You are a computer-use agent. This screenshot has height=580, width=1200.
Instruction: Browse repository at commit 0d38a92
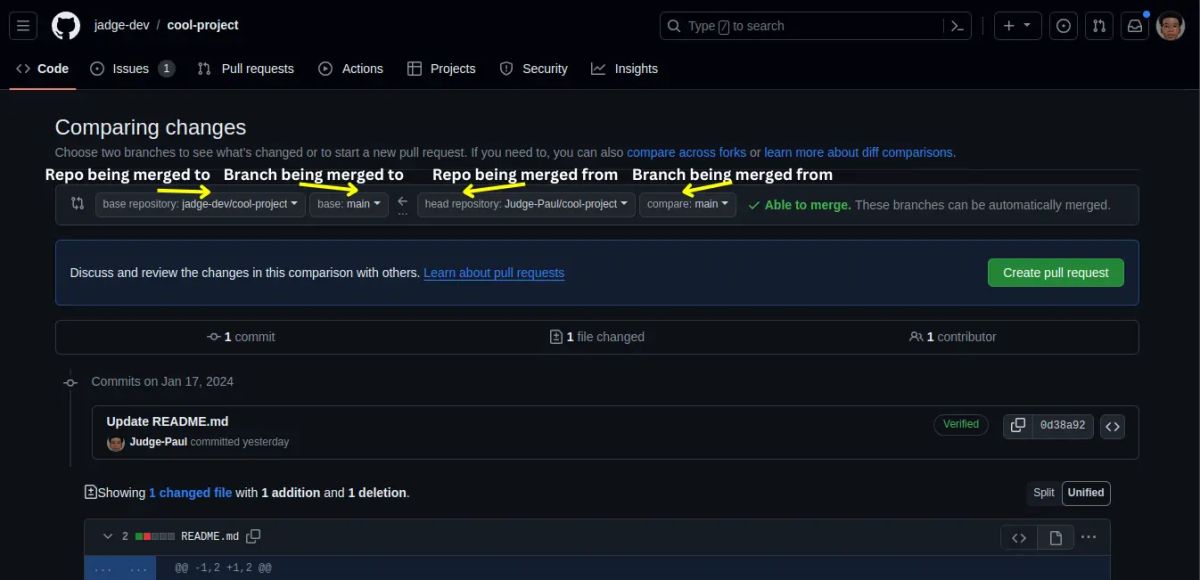pos(1113,426)
